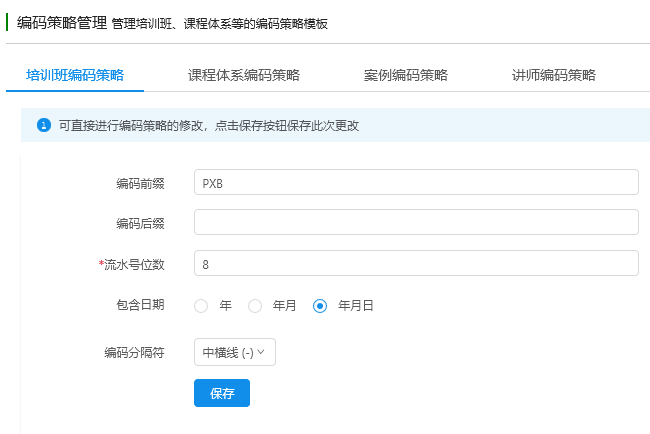Focus the 编码前缀 field containing PXB
The height and width of the screenshot is (434, 650).
pos(416,182)
